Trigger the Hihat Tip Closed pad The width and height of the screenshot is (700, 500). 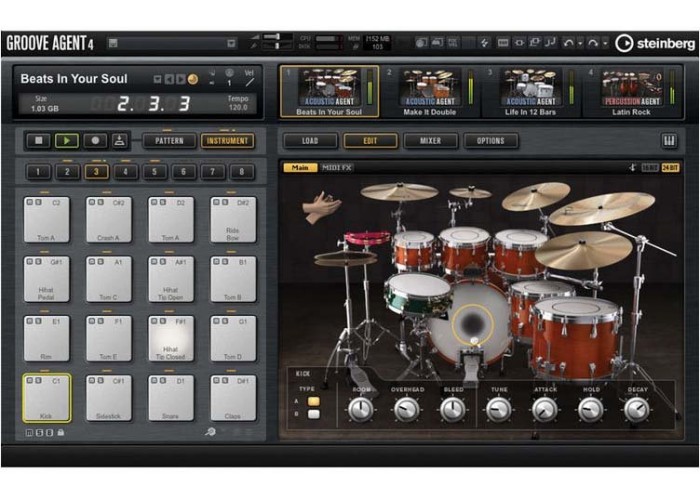click(x=171, y=339)
